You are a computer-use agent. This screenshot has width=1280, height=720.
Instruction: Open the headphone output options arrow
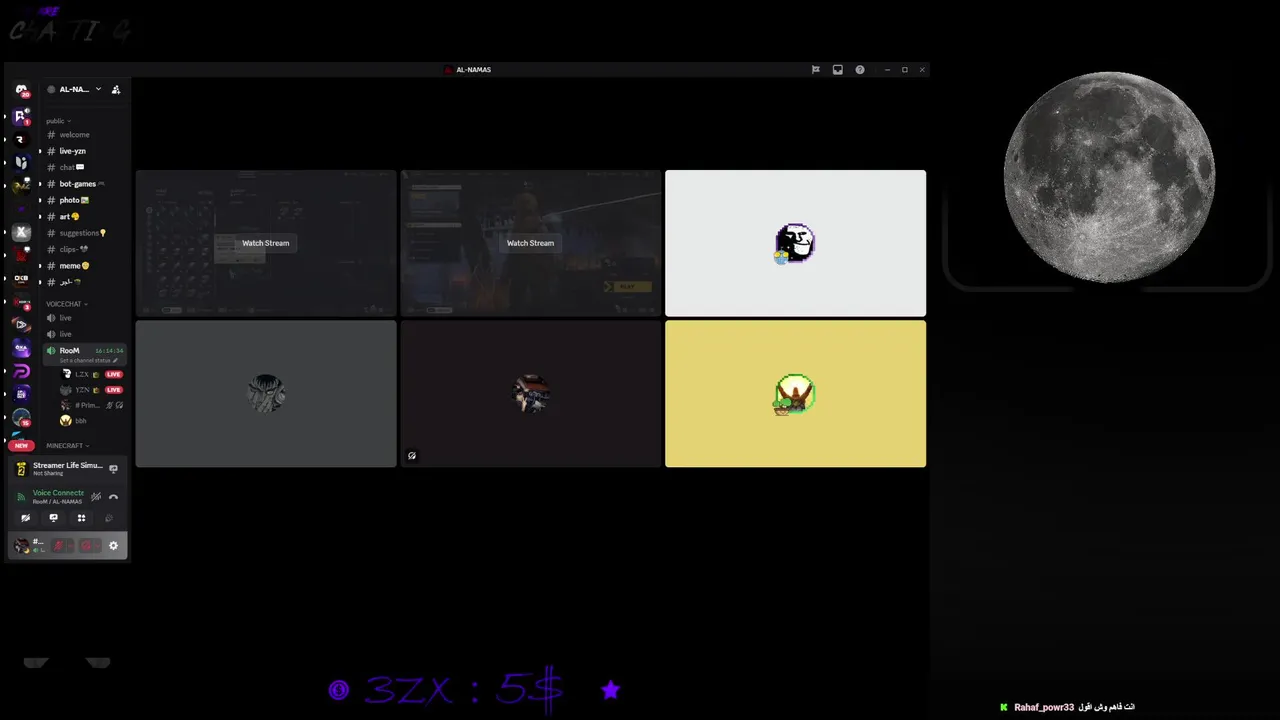[x=97, y=546]
